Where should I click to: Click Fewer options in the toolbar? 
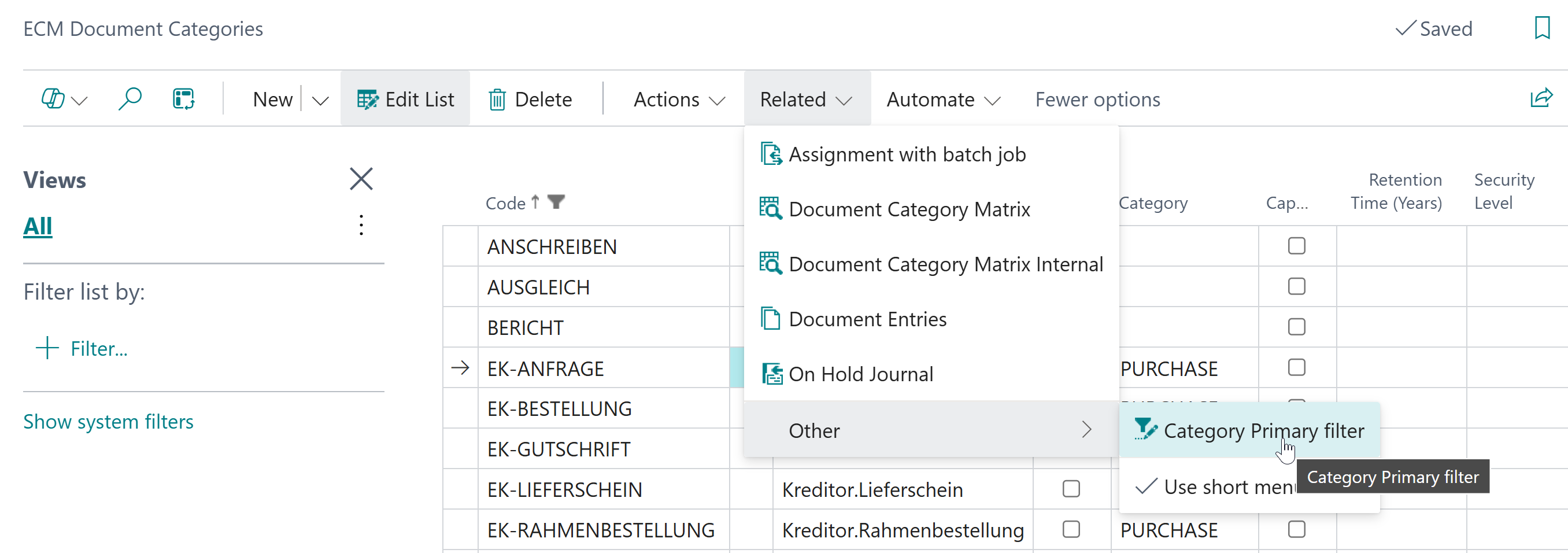coord(1097,99)
